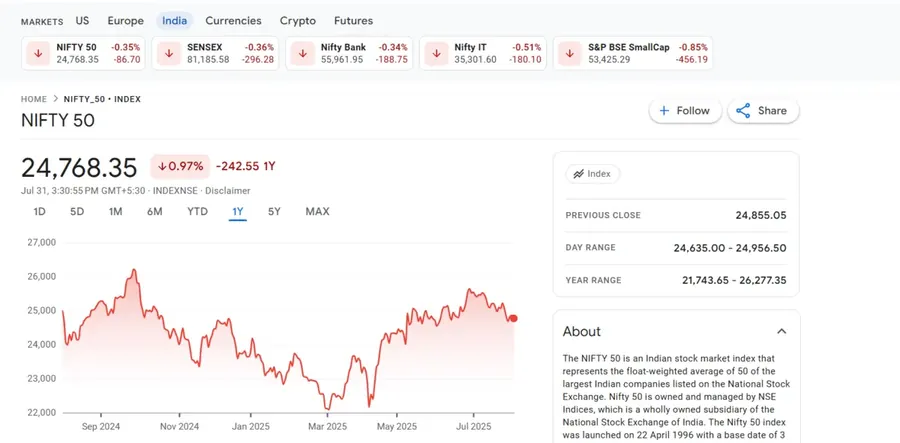Open the Crypto markets tab
Image resolution: width=900 pixels, height=443 pixels.
(x=298, y=21)
